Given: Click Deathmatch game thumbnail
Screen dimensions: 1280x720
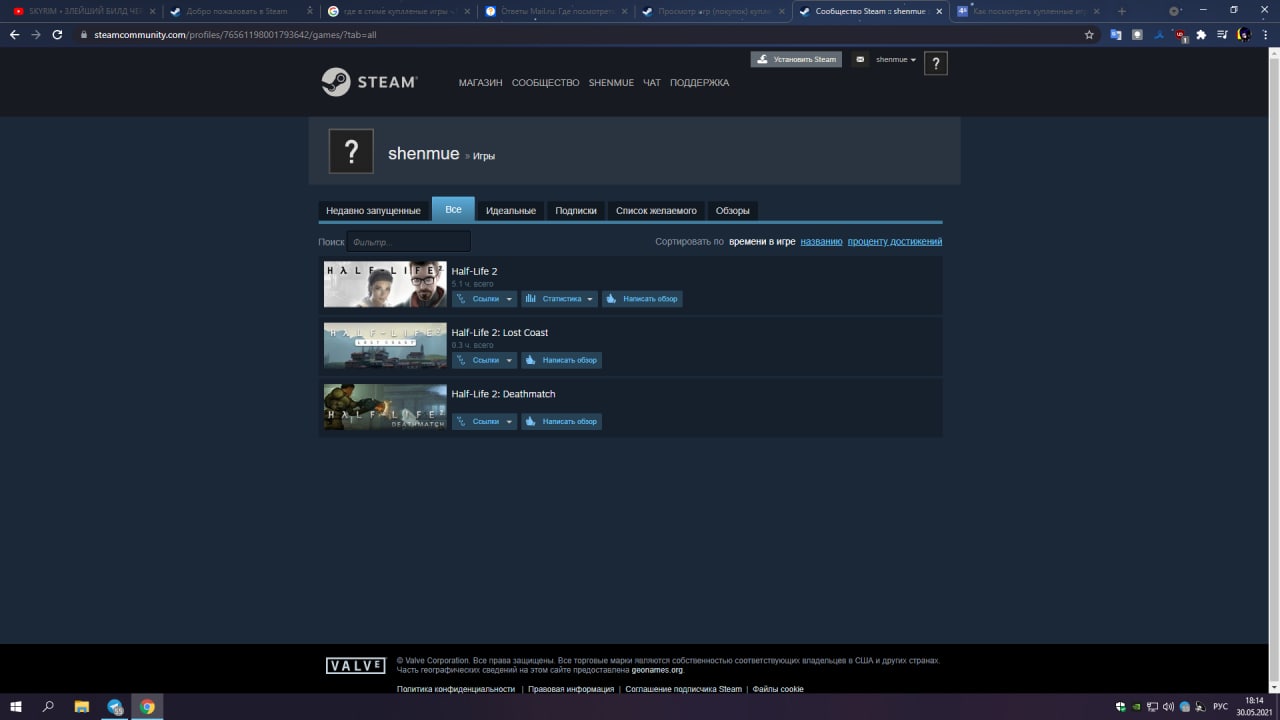Looking at the screenshot, I should [x=385, y=406].
